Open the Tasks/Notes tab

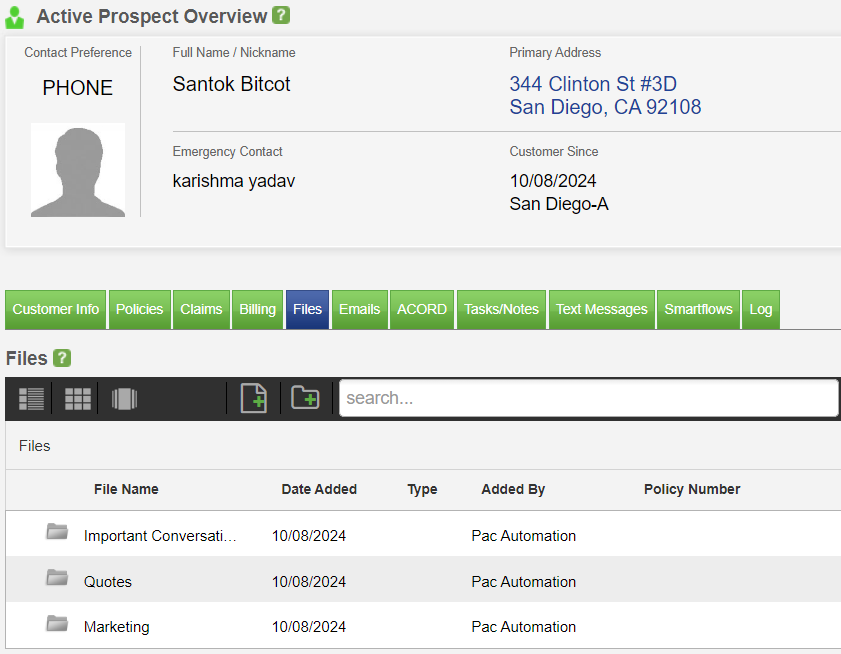(501, 309)
